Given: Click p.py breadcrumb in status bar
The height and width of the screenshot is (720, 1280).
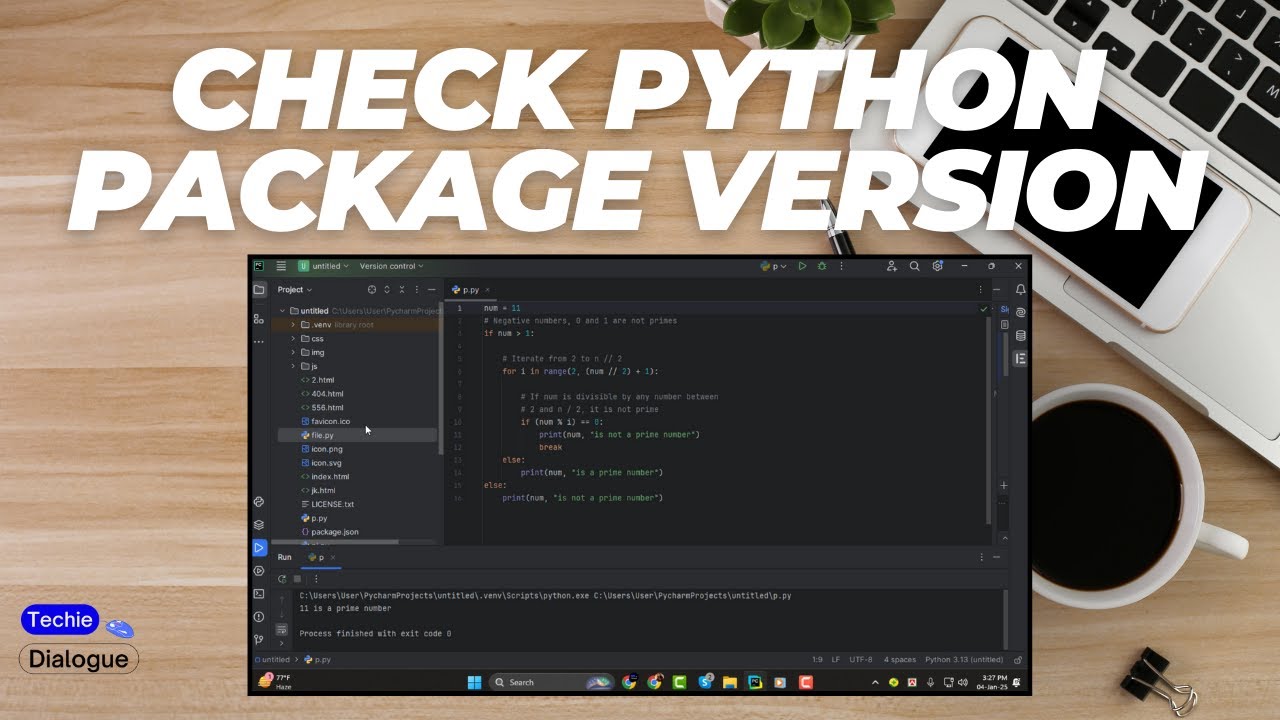Looking at the screenshot, I should [319, 660].
